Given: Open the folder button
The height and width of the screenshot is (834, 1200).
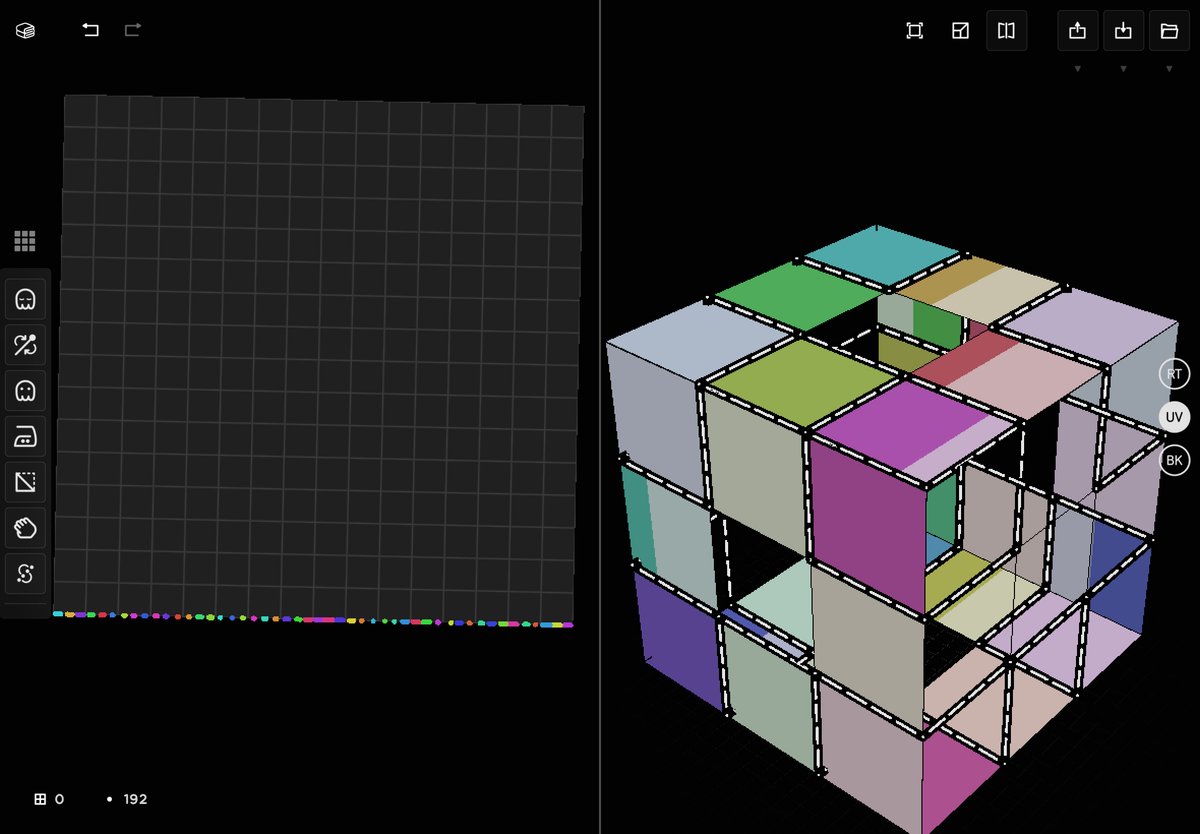Looking at the screenshot, I should (1169, 31).
